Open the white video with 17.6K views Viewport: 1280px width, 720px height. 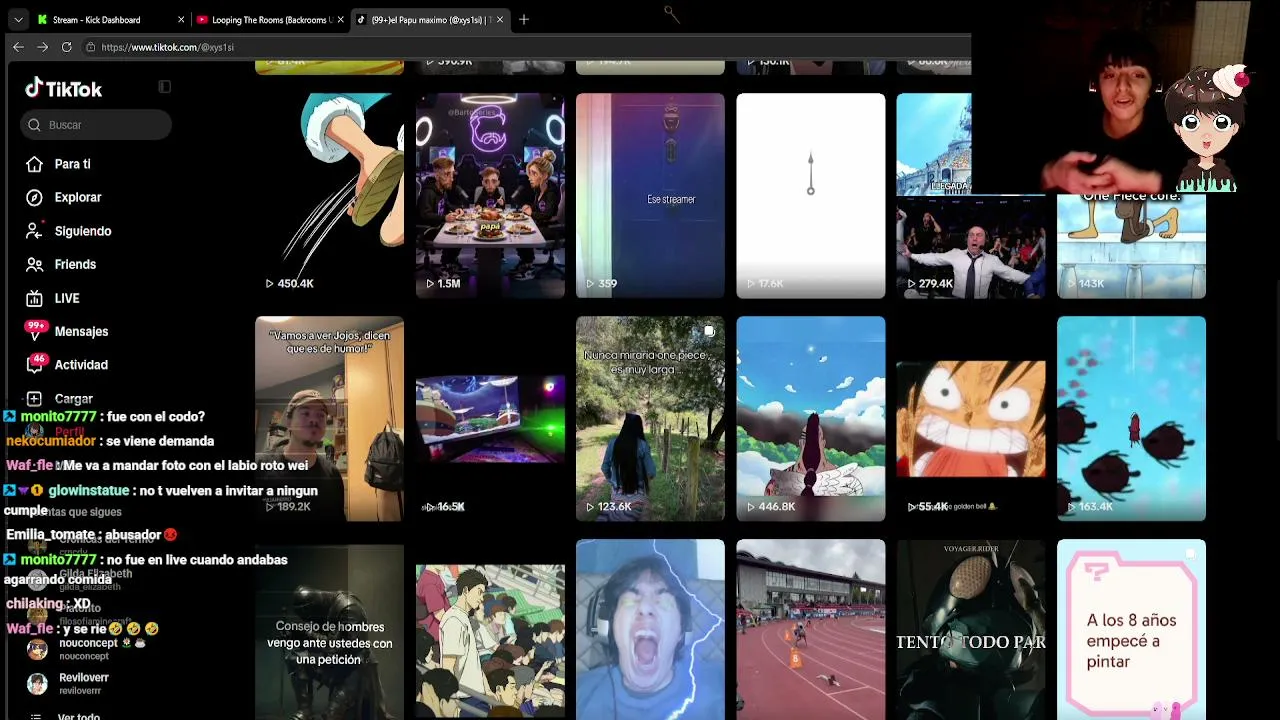click(x=811, y=196)
